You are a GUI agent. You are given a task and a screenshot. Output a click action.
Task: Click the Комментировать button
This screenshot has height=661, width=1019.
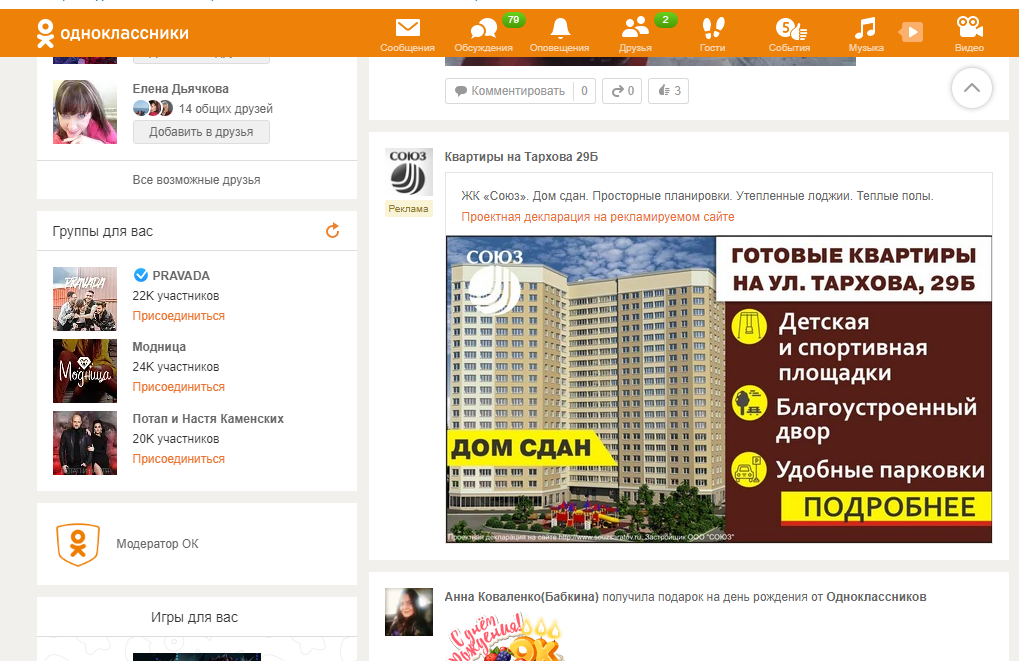pos(510,91)
